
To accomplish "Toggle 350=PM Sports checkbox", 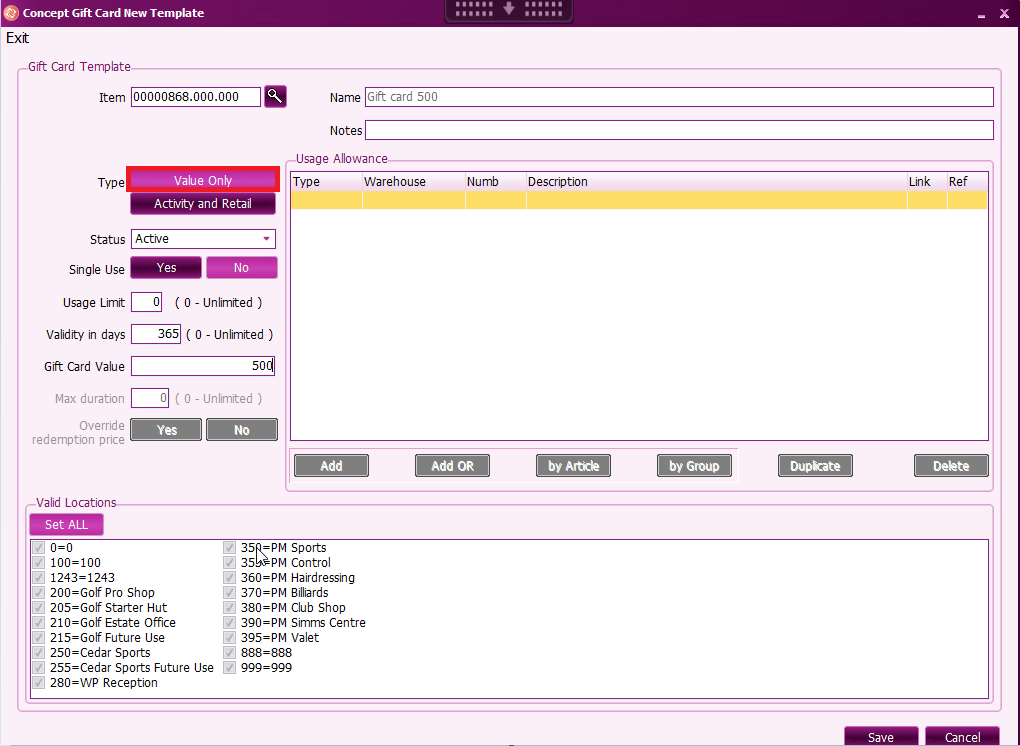I will [229, 548].
